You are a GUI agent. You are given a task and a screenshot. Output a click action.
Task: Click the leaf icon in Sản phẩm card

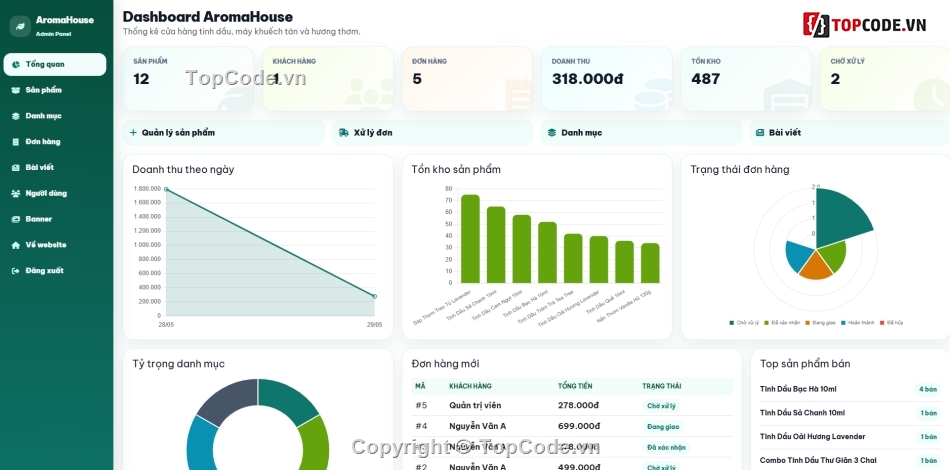236,97
